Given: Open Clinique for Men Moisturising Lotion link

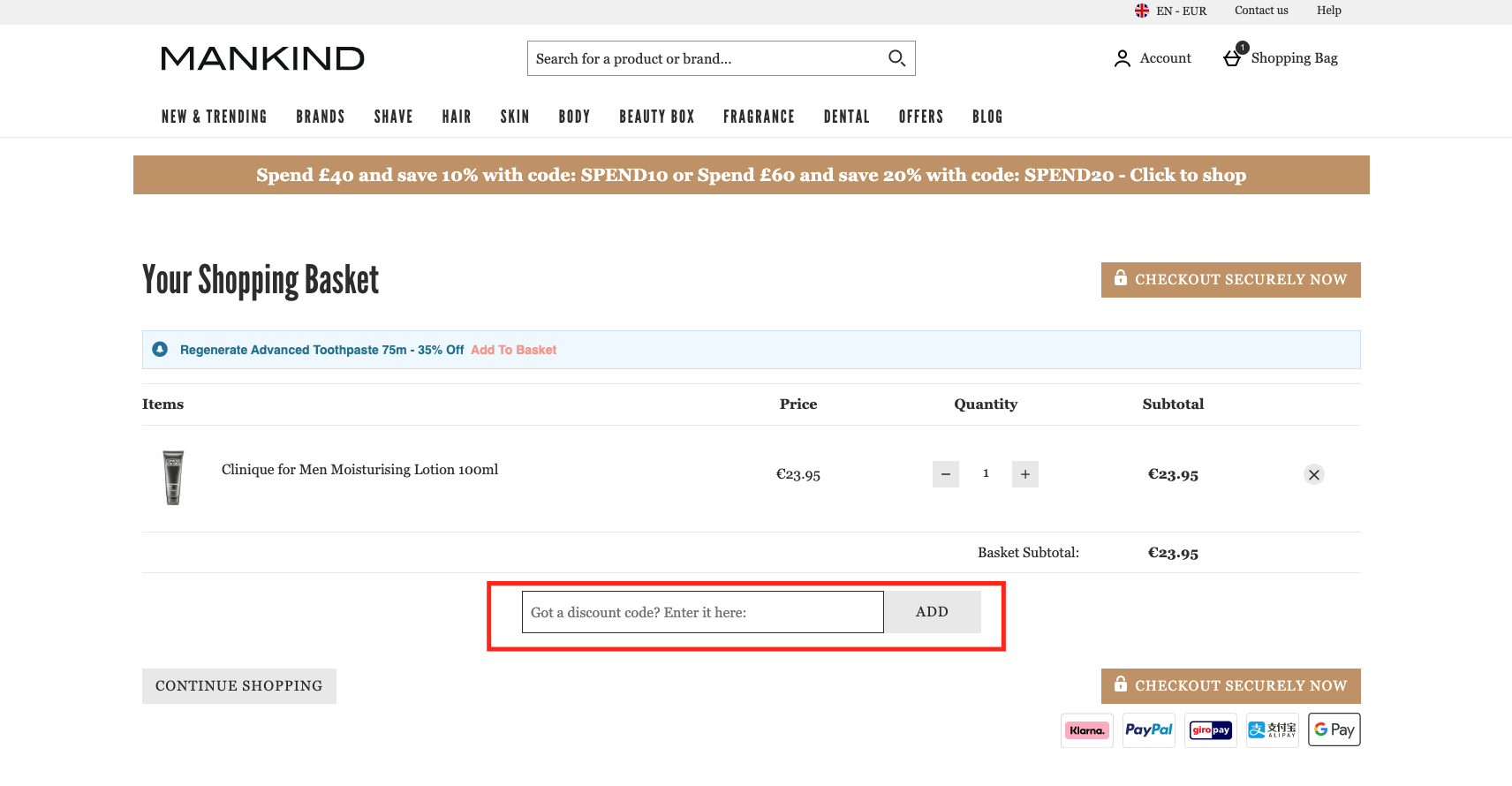Looking at the screenshot, I should coord(359,470).
